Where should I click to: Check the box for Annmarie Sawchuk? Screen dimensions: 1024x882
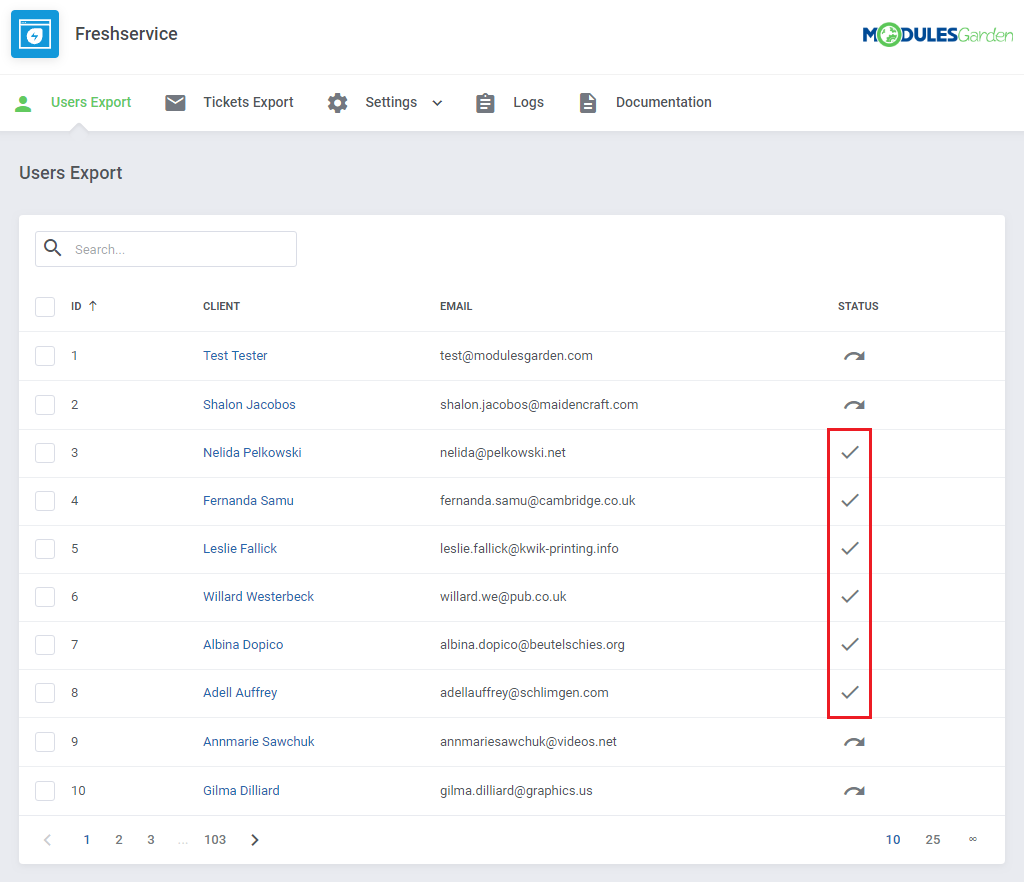pyautogui.click(x=45, y=742)
